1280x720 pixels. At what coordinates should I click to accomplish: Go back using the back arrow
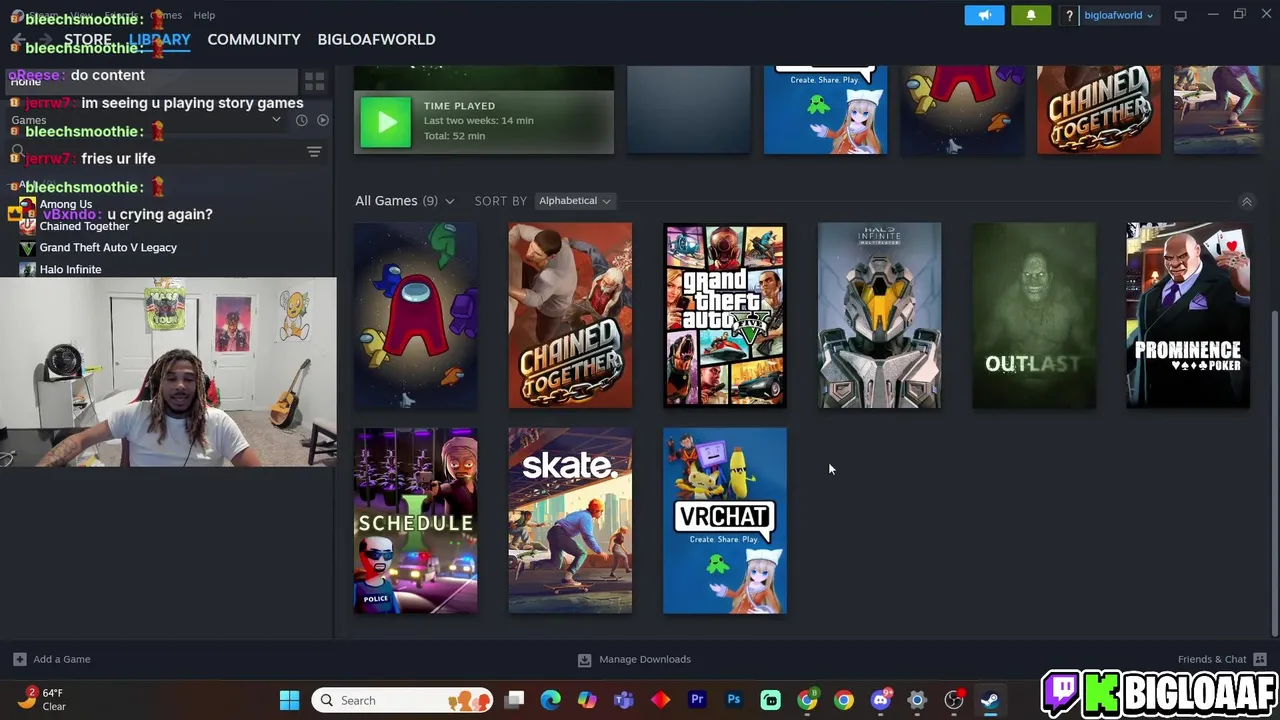(18, 40)
